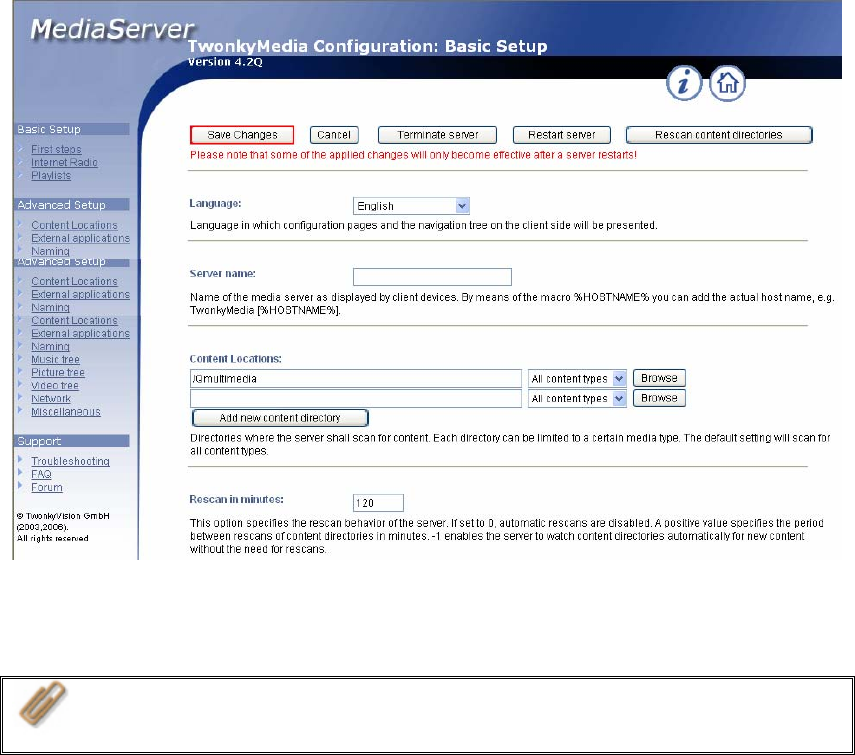This screenshot has width=855, height=755.
Task: Click the Server name label
Action: (x=222, y=274)
